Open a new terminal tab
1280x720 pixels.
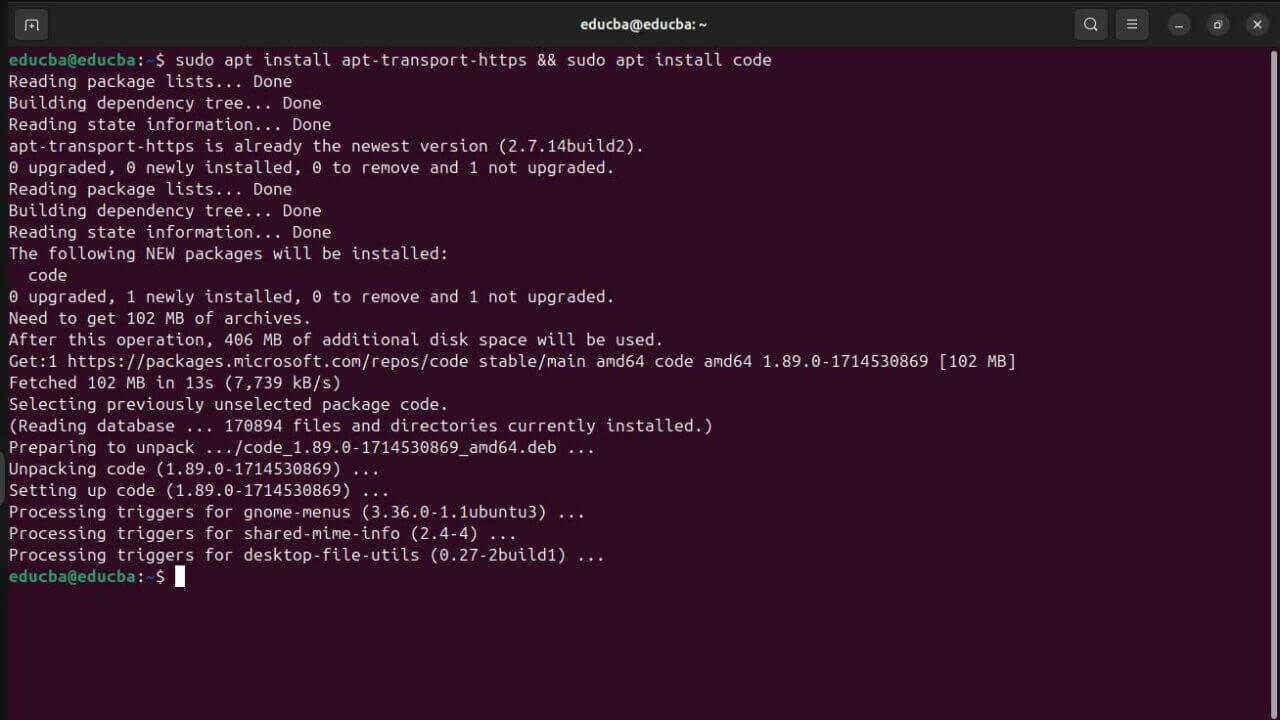tap(31, 24)
